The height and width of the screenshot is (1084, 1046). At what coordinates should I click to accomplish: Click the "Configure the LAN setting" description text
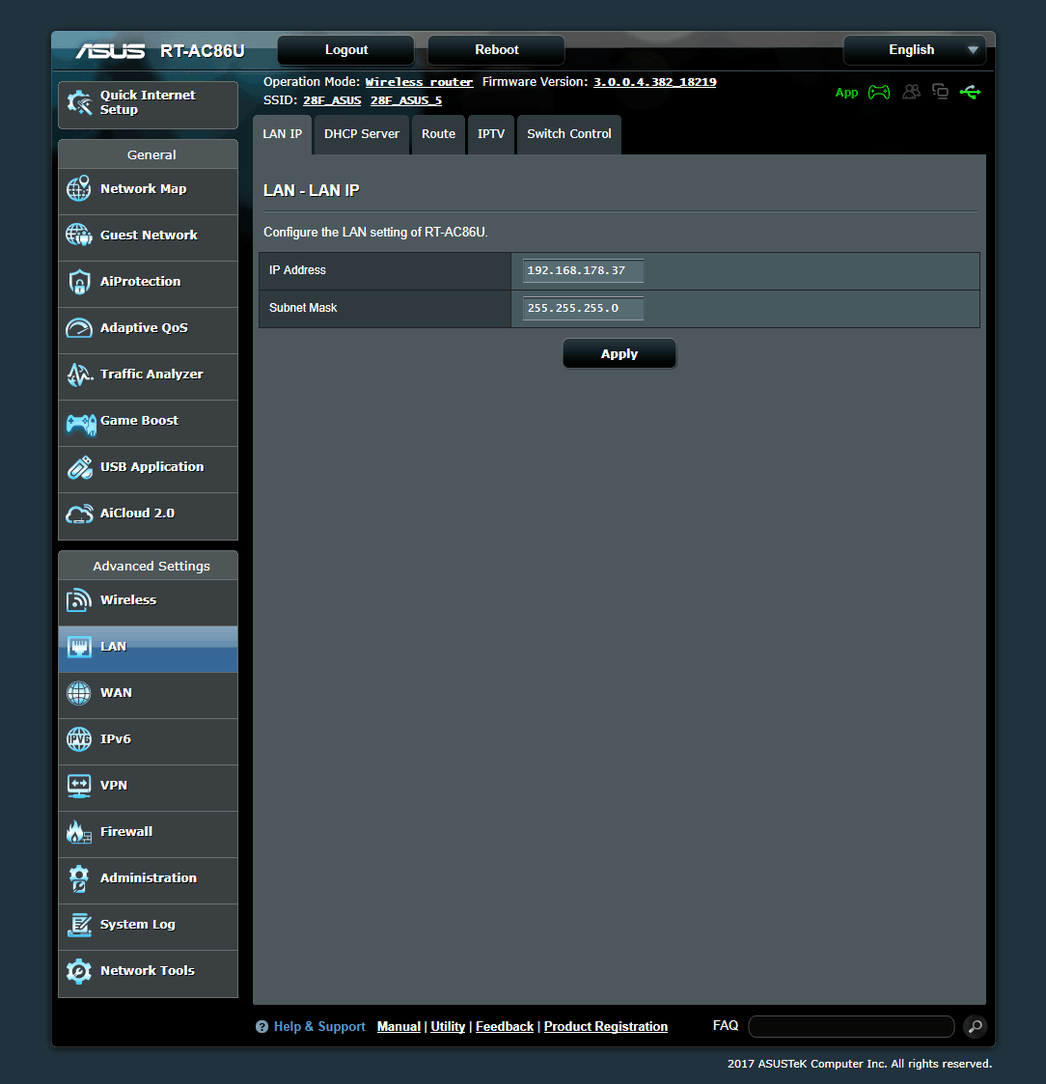375,232
